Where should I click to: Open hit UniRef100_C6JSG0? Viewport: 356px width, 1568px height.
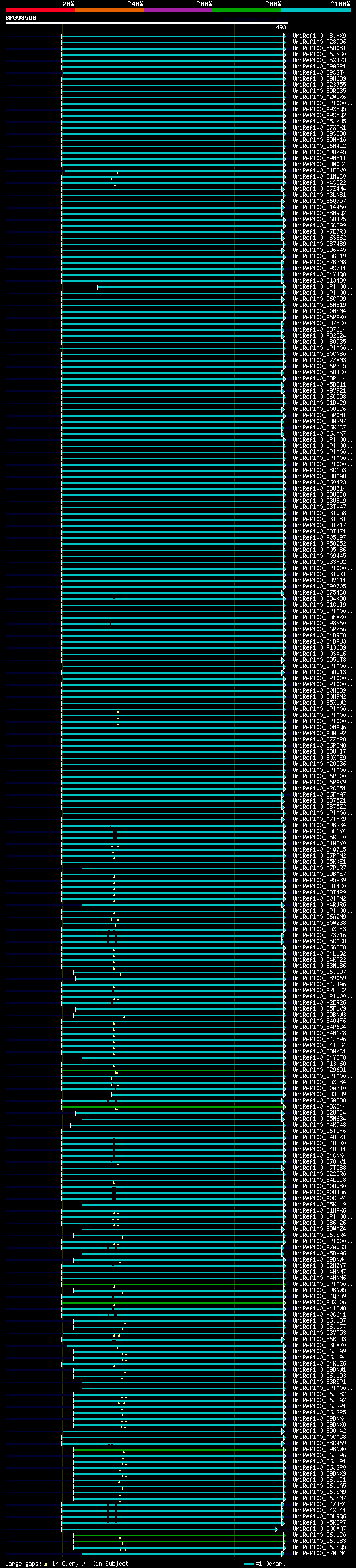(x=319, y=54)
